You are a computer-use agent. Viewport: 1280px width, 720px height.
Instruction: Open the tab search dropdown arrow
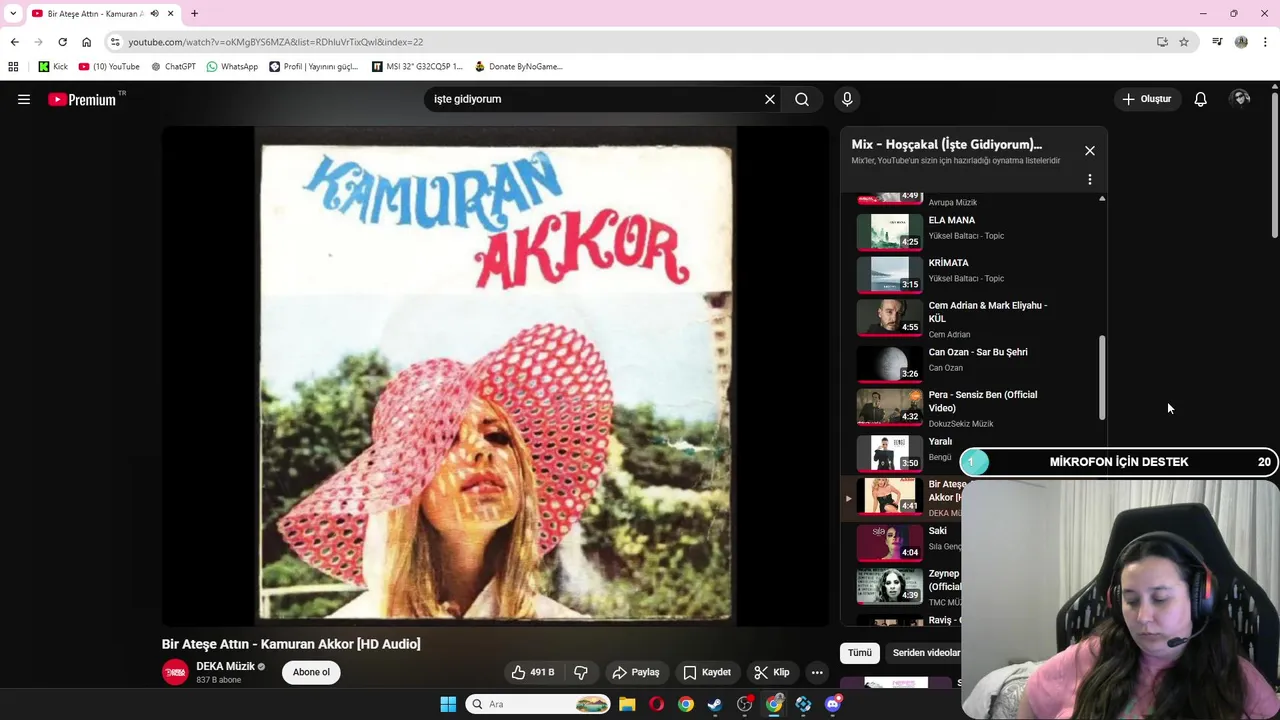[x=13, y=14]
